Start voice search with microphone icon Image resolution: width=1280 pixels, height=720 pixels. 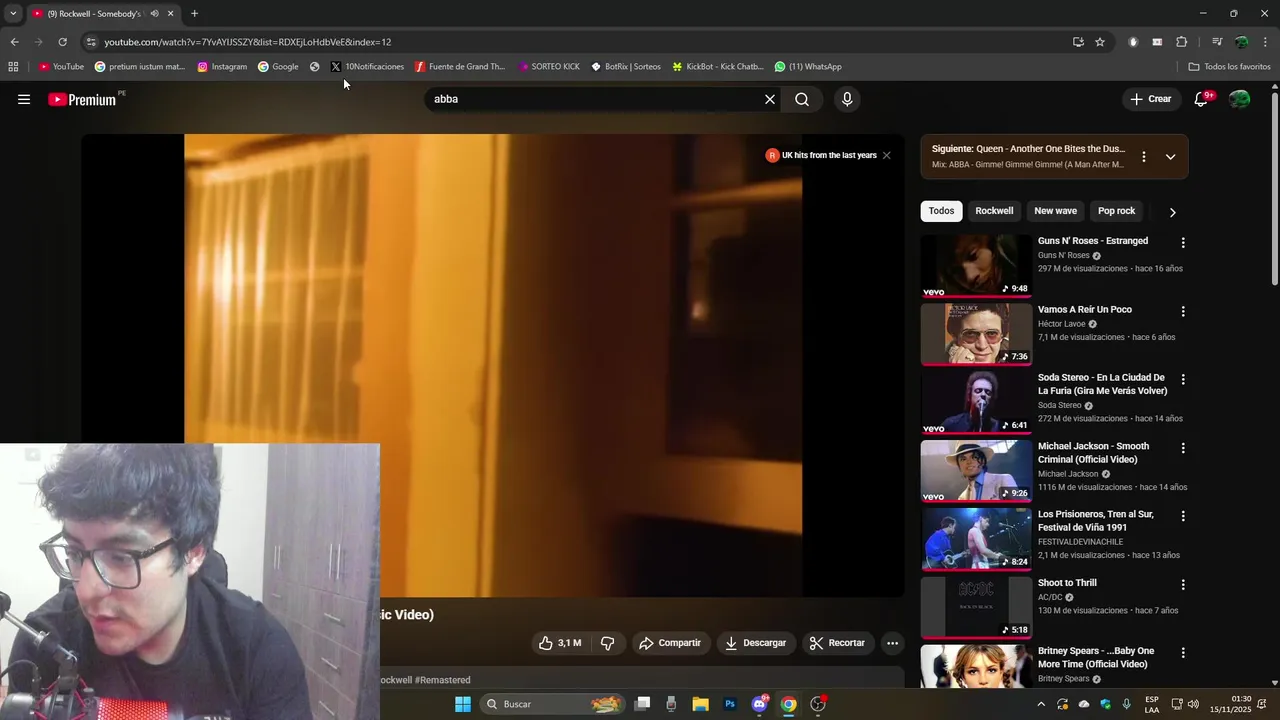(x=847, y=99)
